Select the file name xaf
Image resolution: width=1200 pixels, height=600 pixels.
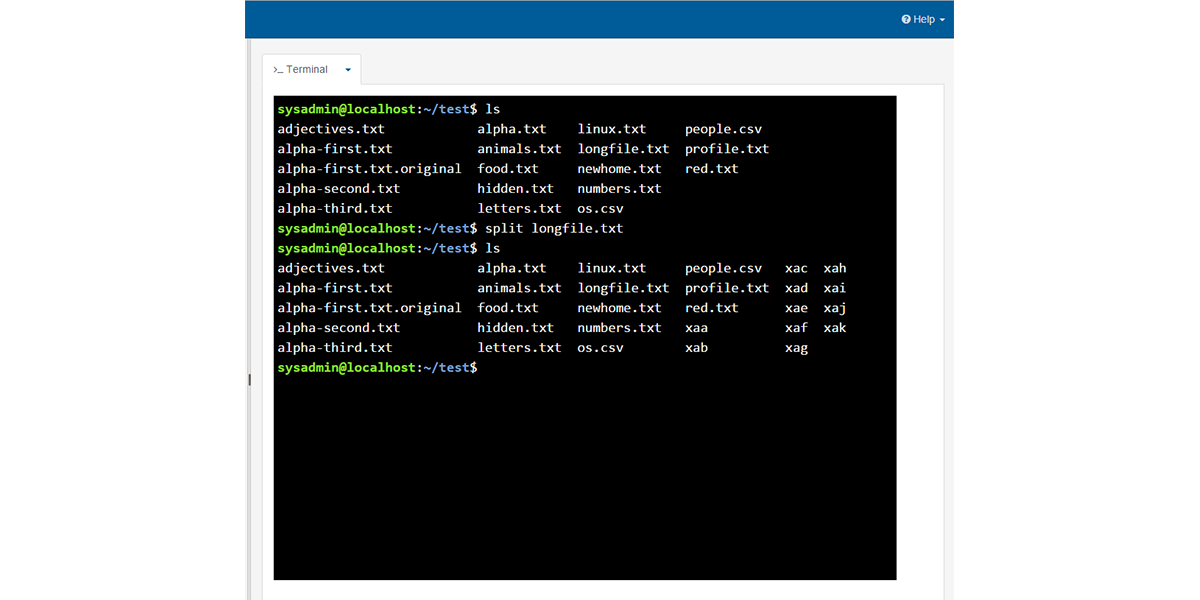tap(796, 328)
